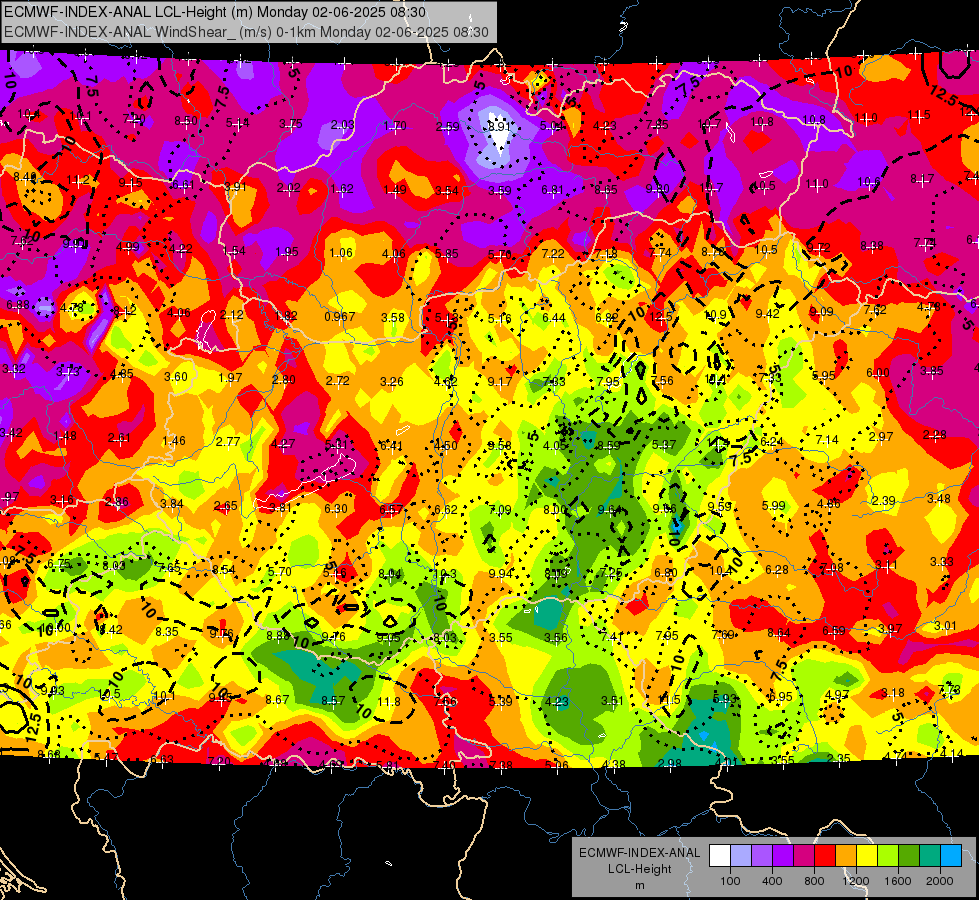Click the '8.67' wind shear value

[277, 700]
